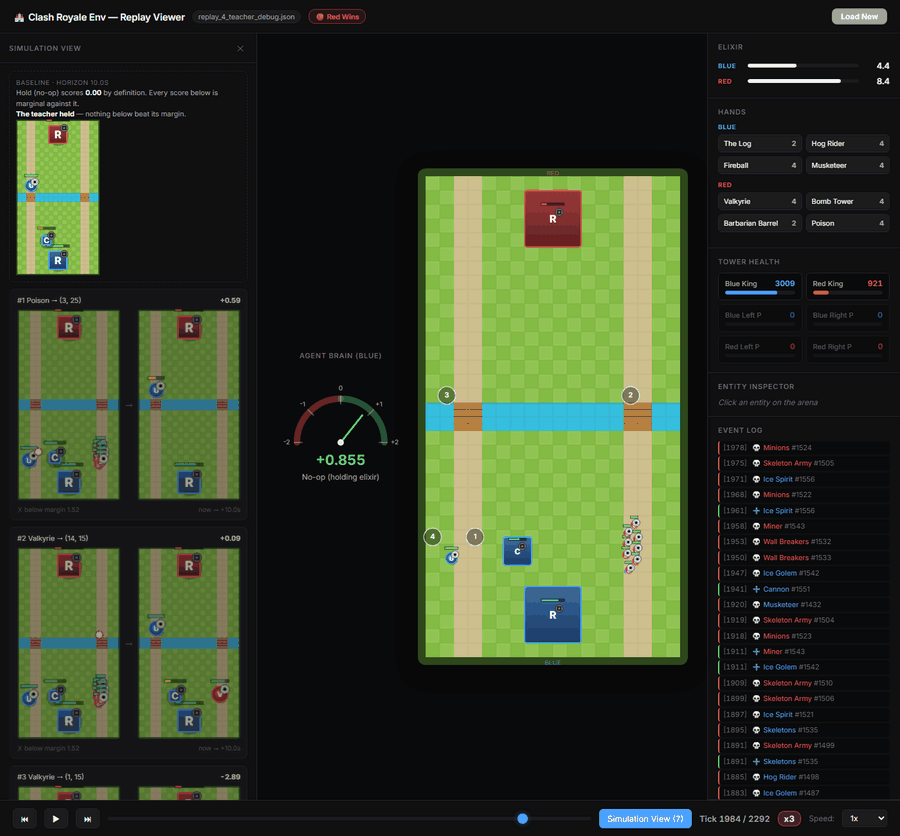Select Poison card in Red hand
The image size is (900, 836).
coord(847,223)
